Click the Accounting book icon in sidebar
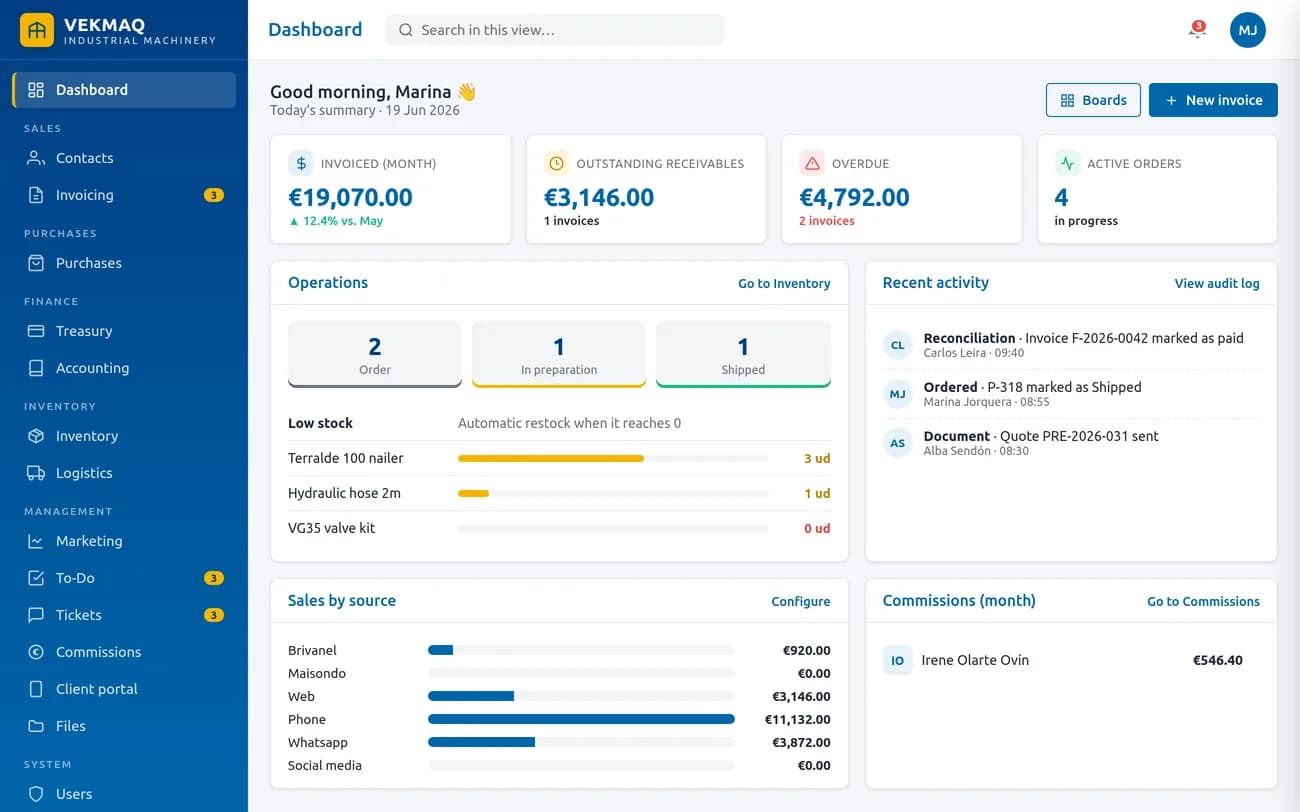Image resolution: width=1300 pixels, height=812 pixels. coord(36,368)
